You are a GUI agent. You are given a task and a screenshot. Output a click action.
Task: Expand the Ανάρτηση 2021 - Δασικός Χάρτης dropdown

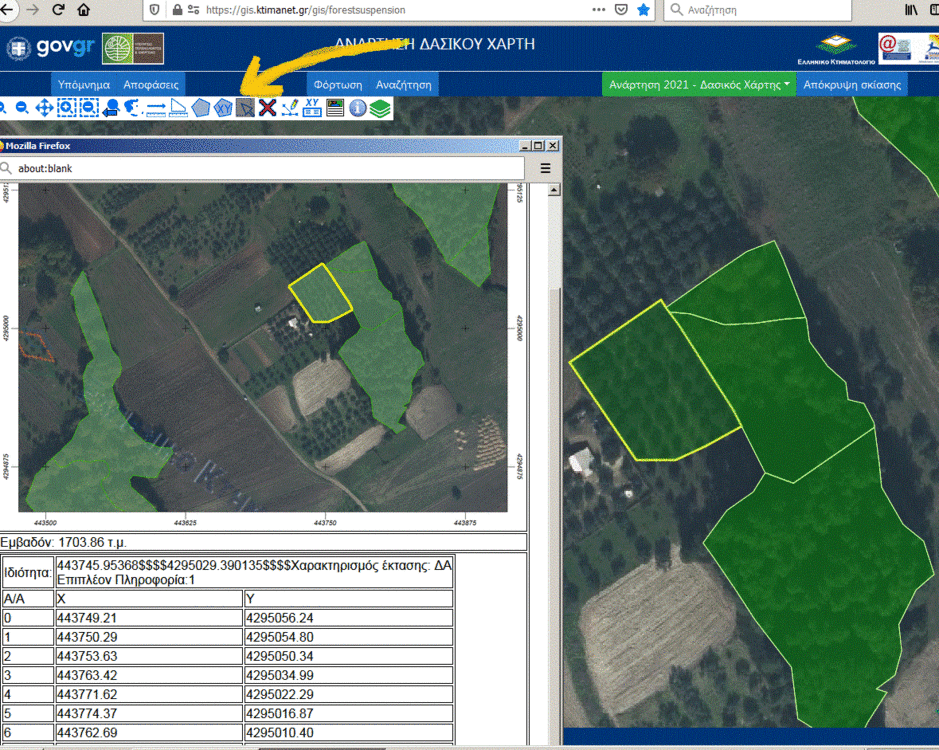pos(699,85)
